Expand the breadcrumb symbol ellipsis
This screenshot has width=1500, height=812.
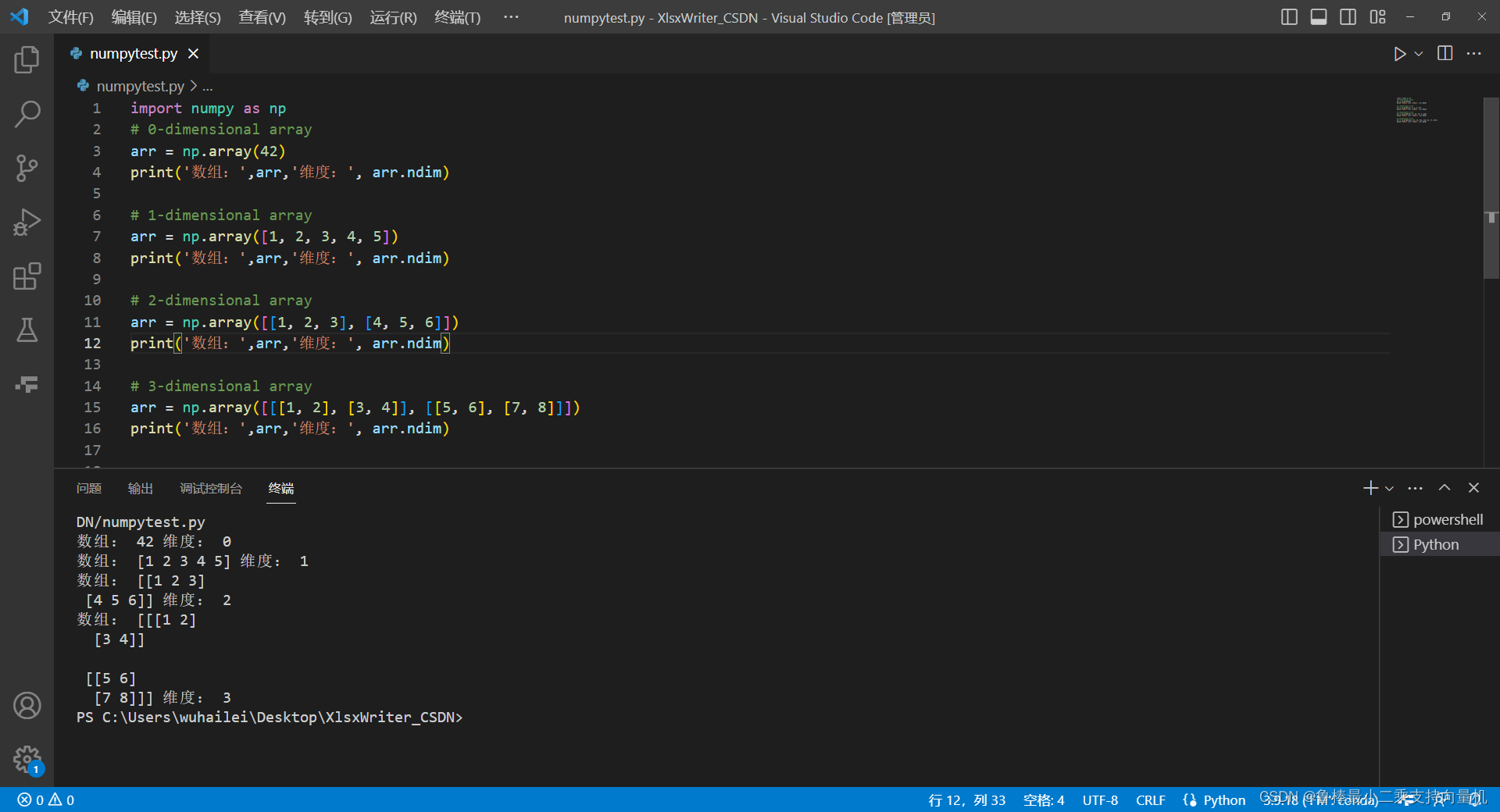tap(208, 86)
